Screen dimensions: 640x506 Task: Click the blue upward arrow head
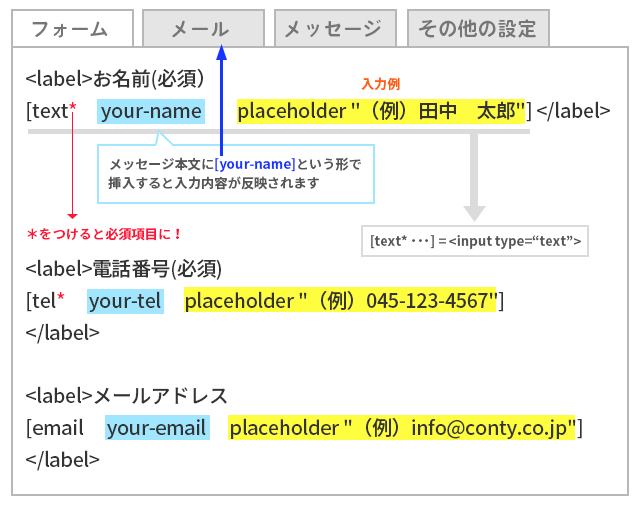coord(222,56)
